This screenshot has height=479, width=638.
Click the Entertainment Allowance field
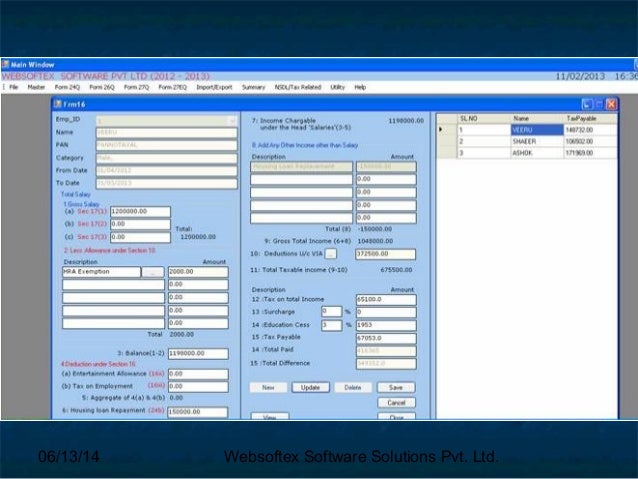198,374
